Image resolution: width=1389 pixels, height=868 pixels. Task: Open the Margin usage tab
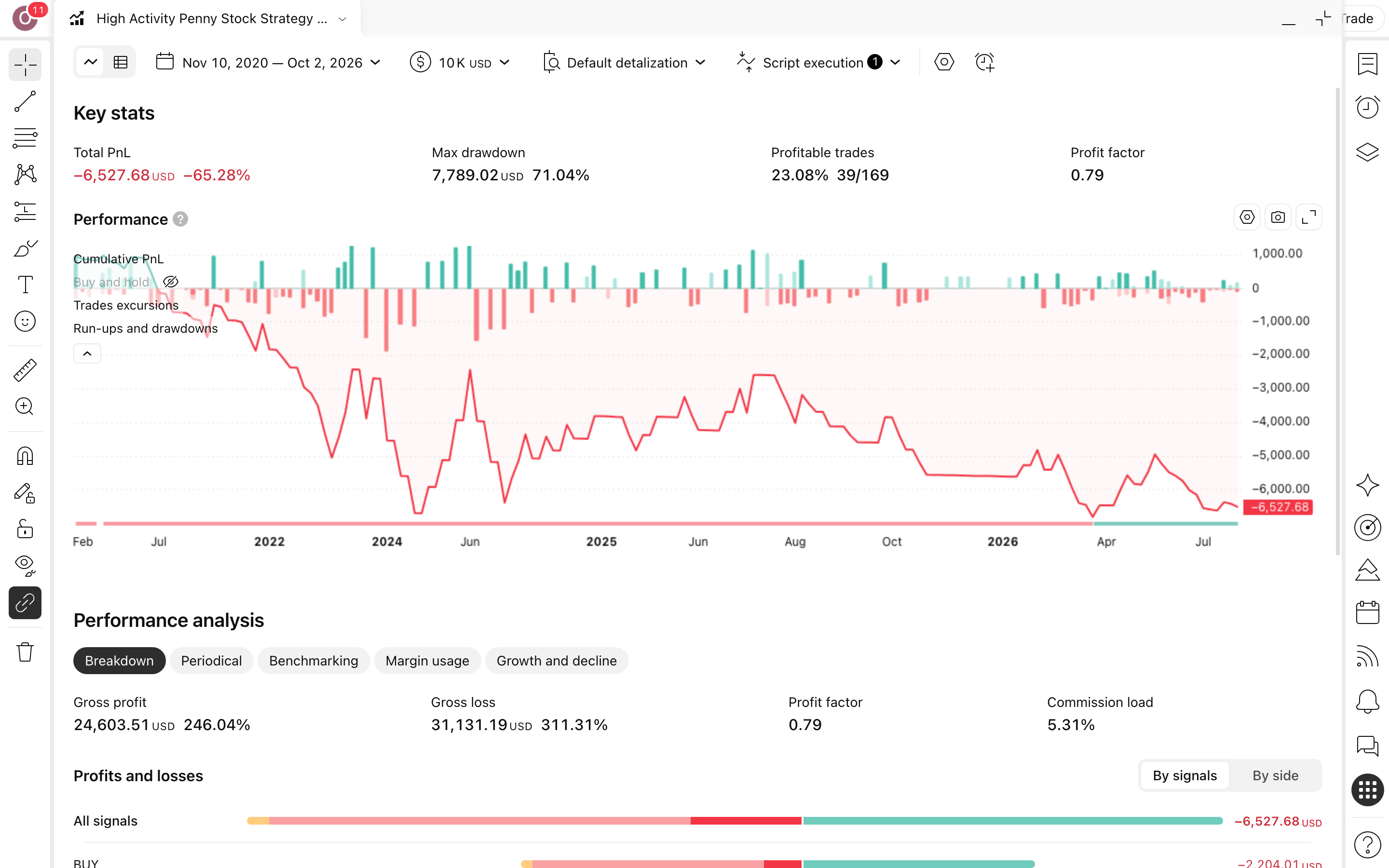(427, 661)
